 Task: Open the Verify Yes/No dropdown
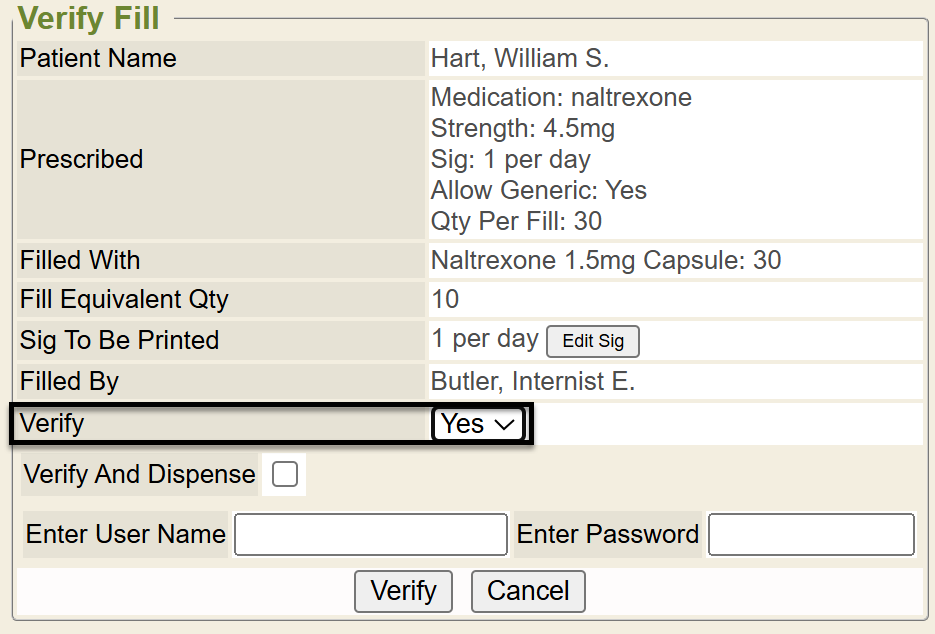[479, 424]
